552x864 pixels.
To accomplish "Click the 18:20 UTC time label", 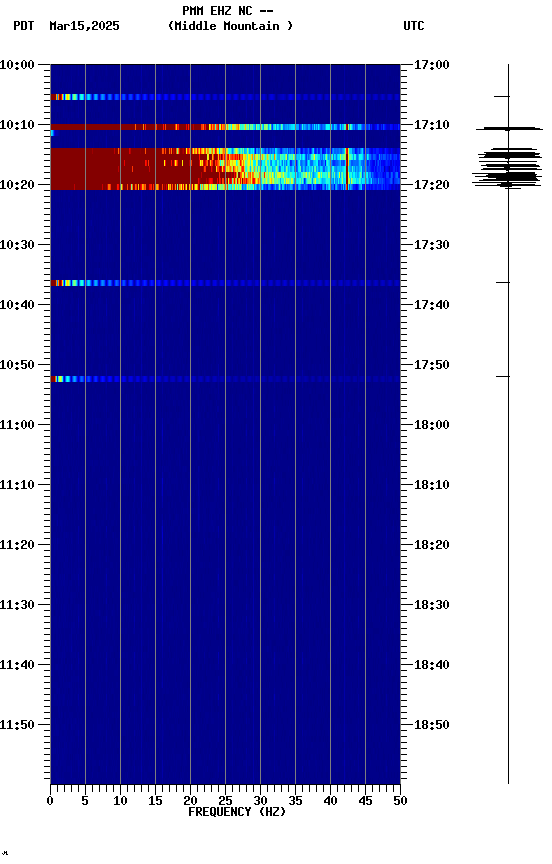I will click(x=432, y=545).
